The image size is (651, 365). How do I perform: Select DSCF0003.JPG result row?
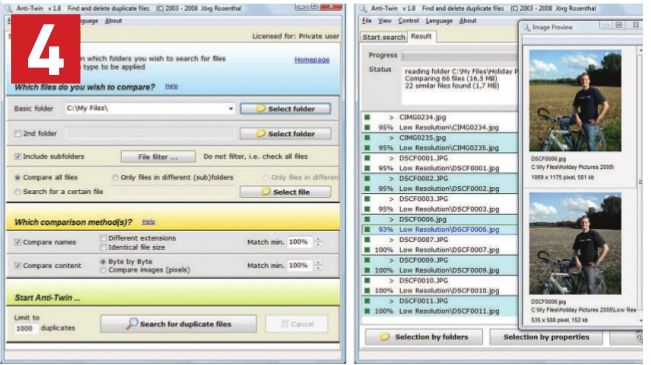[x=440, y=199]
